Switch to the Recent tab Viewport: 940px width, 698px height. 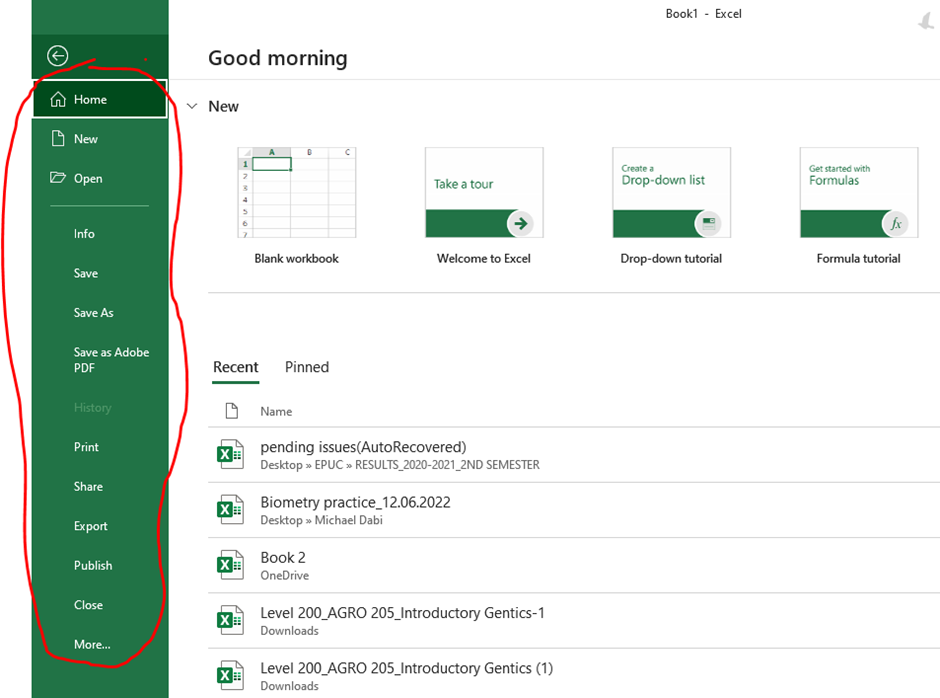236,367
